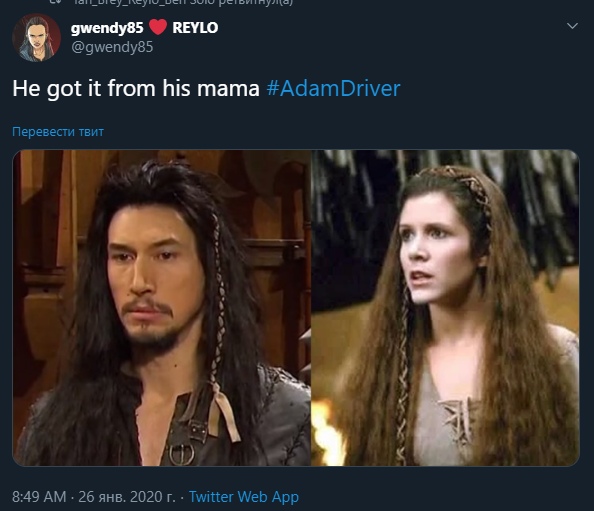Click the 26 янв. 2020 г. date

tap(127, 497)
